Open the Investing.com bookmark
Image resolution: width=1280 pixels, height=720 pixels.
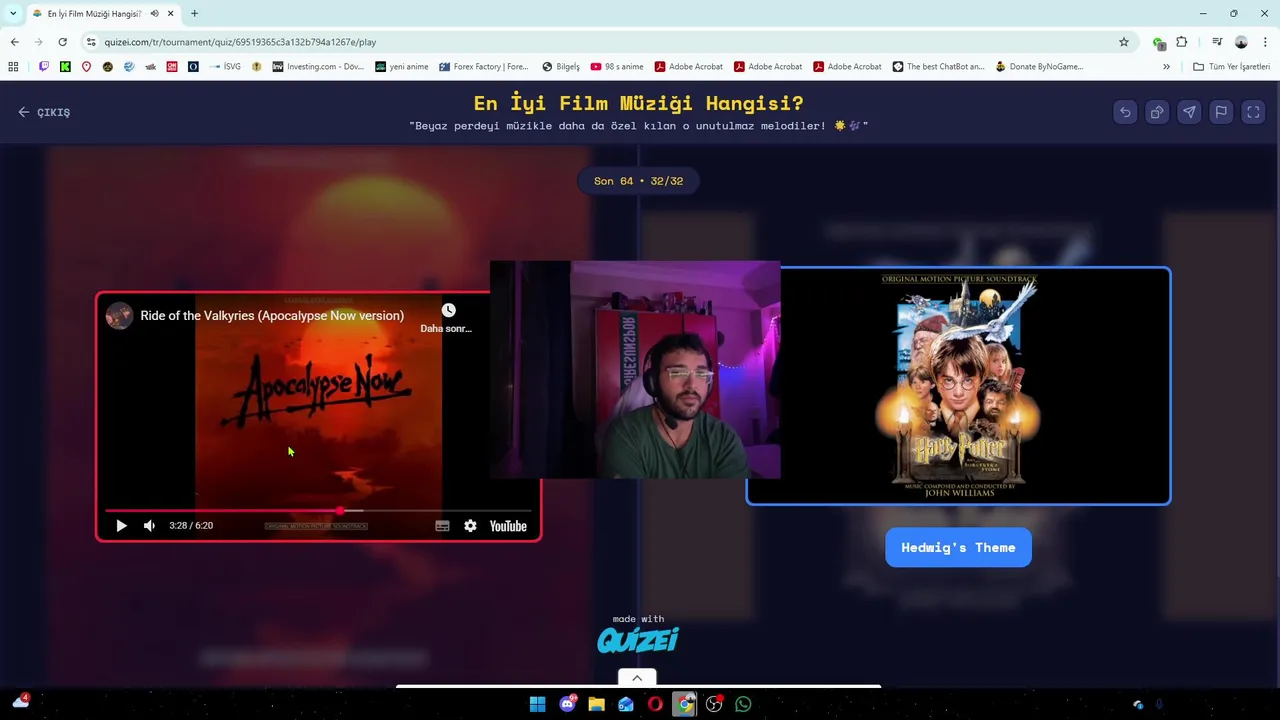click(x=318, y=67)
